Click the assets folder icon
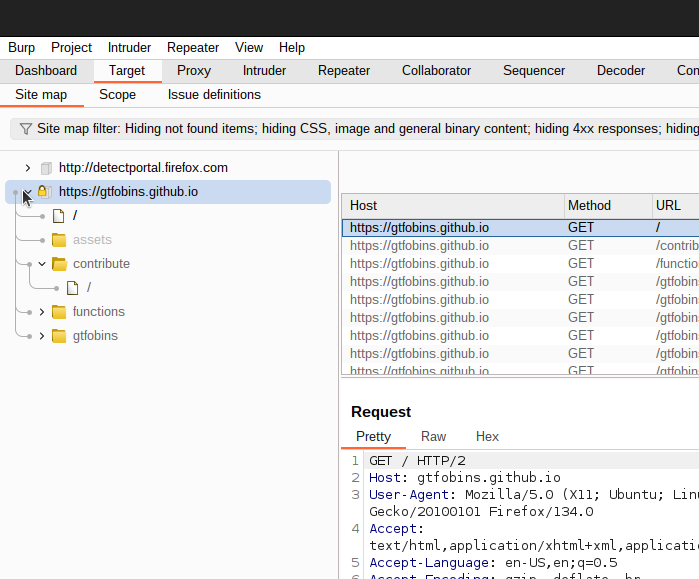 (x=59, y=240)
